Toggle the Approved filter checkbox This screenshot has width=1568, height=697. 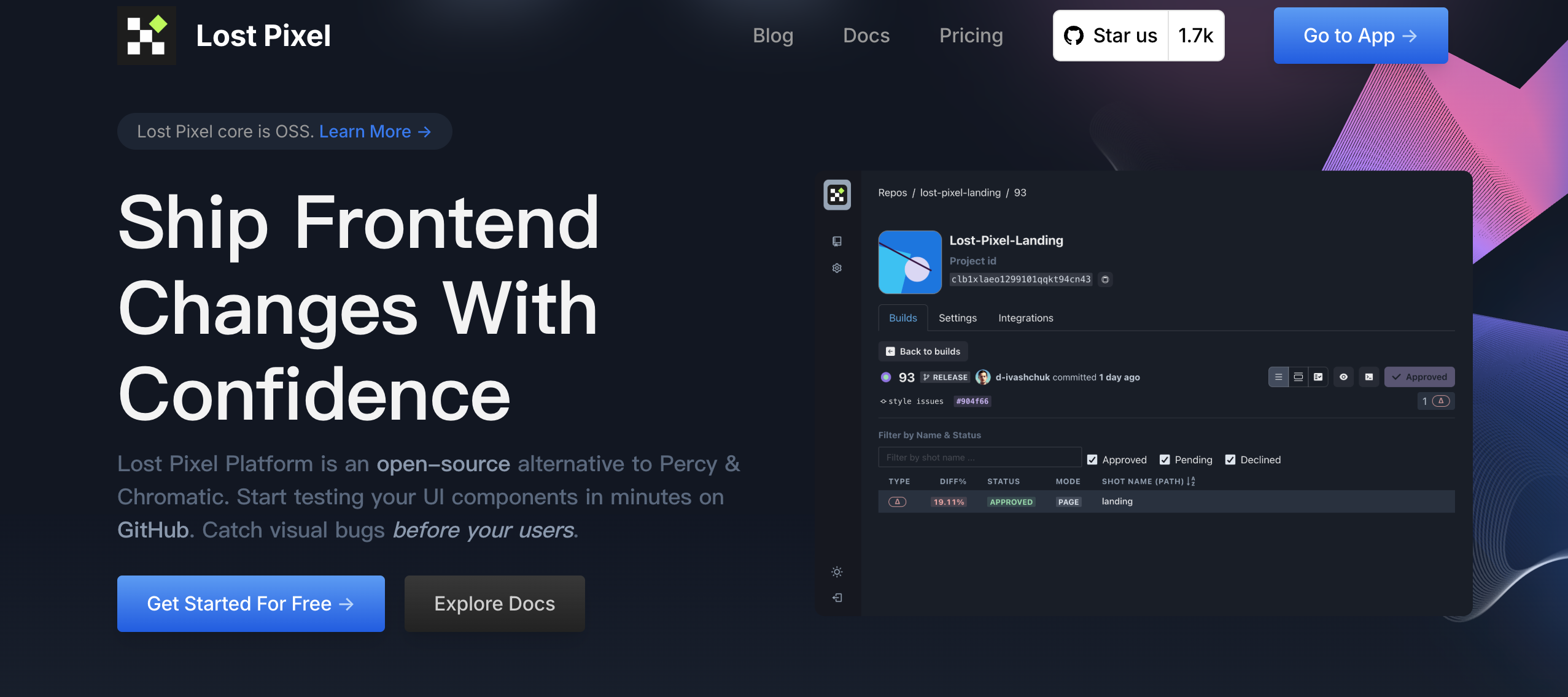[x=1092, y=460]
